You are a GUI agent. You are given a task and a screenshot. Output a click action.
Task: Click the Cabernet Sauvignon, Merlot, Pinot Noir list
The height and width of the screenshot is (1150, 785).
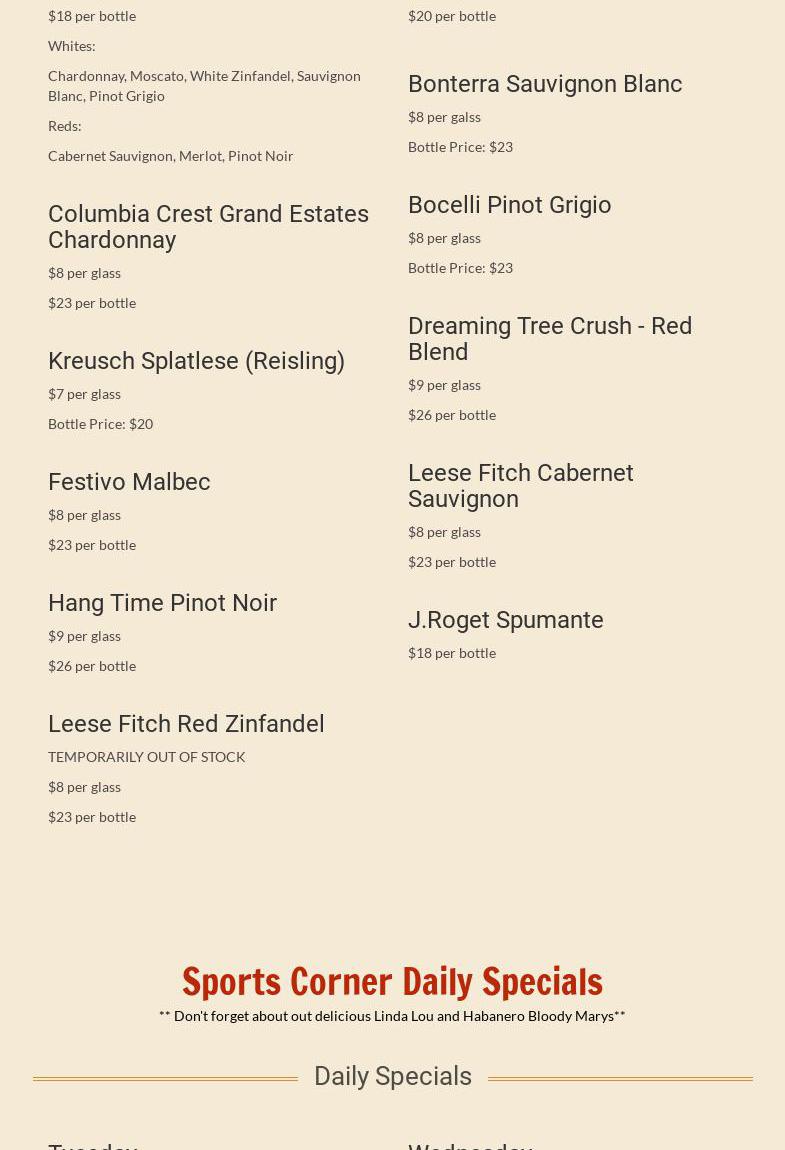click(x=171, y=156)
